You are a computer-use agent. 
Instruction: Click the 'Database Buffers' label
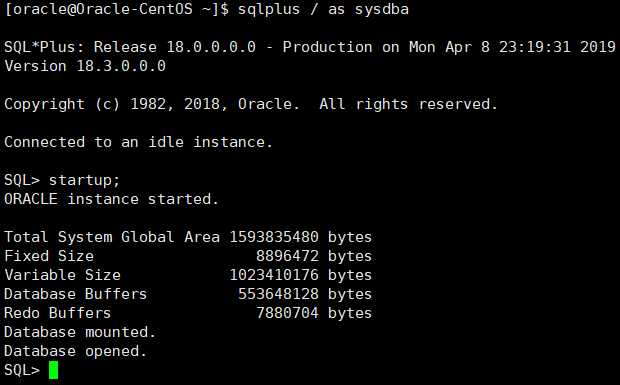[x=76, y=294]
